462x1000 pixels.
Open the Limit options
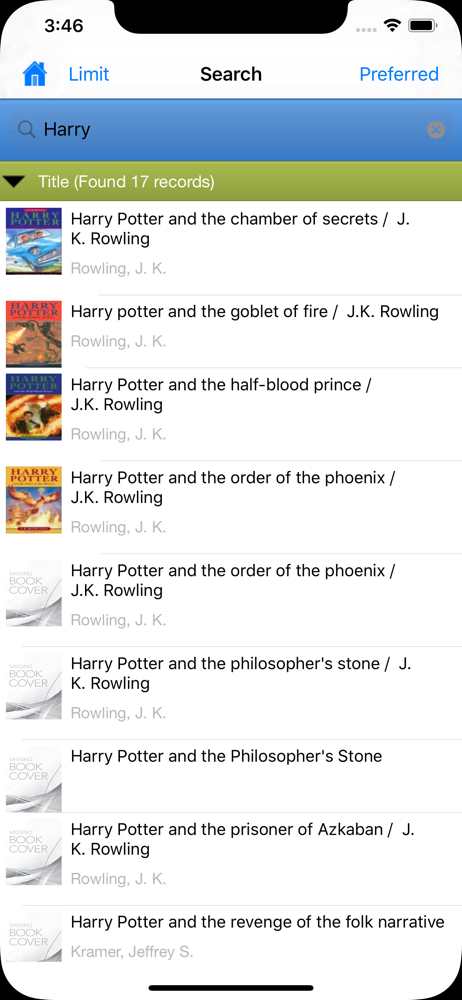pos(89,74)
